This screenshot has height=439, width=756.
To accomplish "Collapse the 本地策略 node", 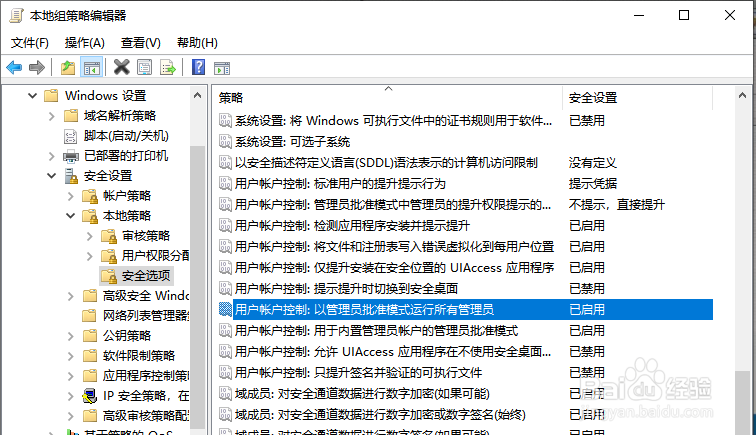I will click(x=70, y=216).
